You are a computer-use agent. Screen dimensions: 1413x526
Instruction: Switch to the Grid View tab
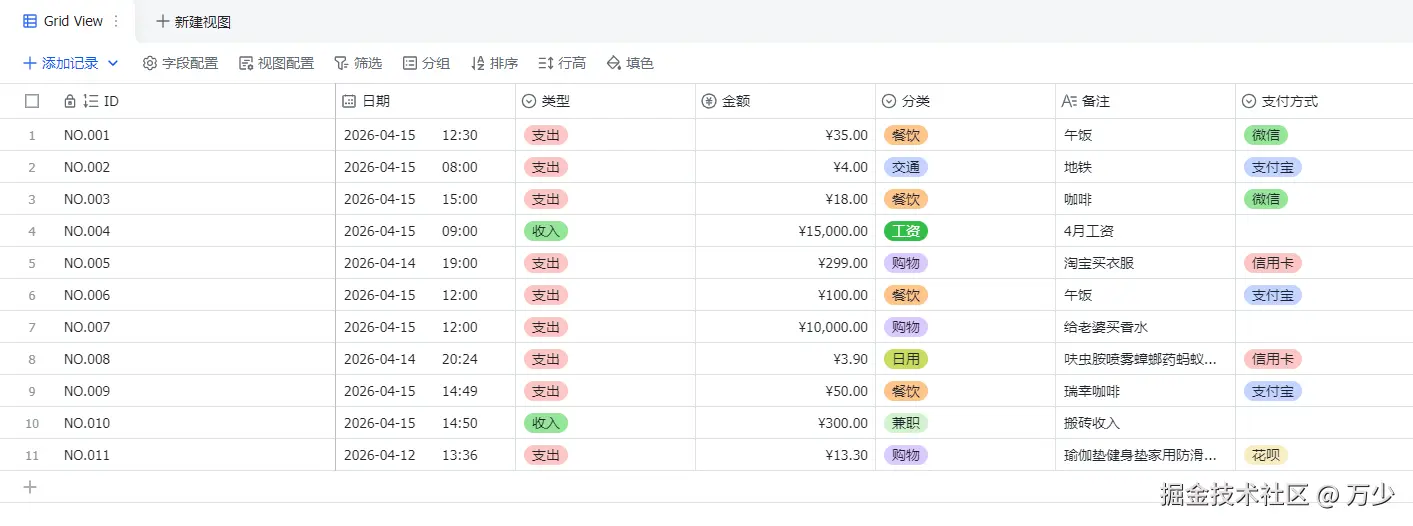pyautogui.click(x=73, y=21)
